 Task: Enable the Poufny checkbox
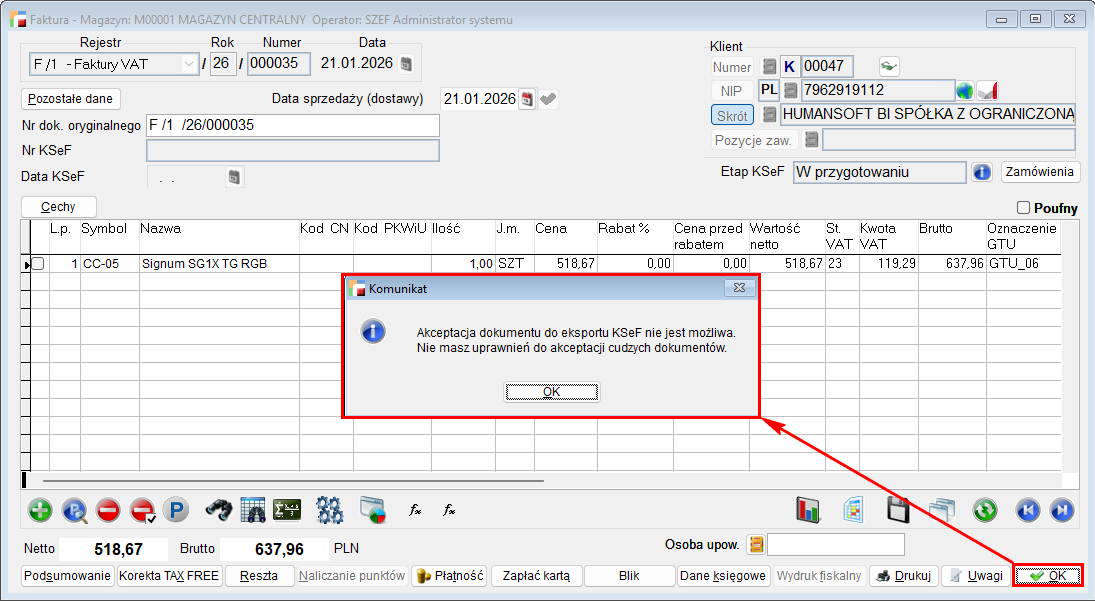(x=1023, y=208)
